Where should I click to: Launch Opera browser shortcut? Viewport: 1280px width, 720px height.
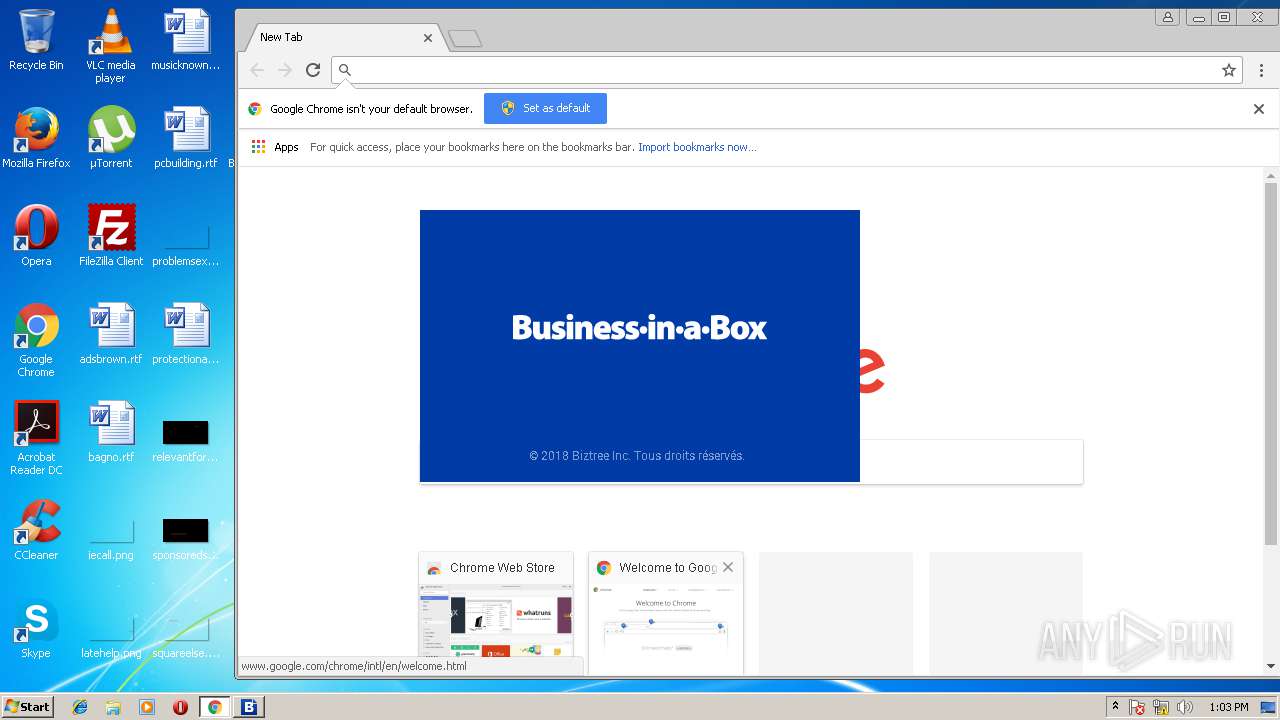(x=36, y=235)
